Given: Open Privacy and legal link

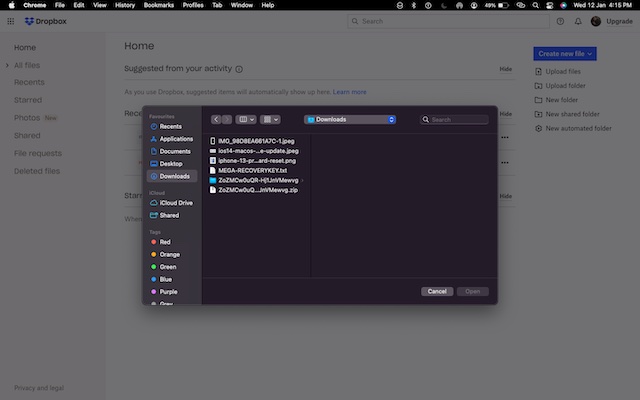Looking at the screenshot, I should click(x=39, y=388).
